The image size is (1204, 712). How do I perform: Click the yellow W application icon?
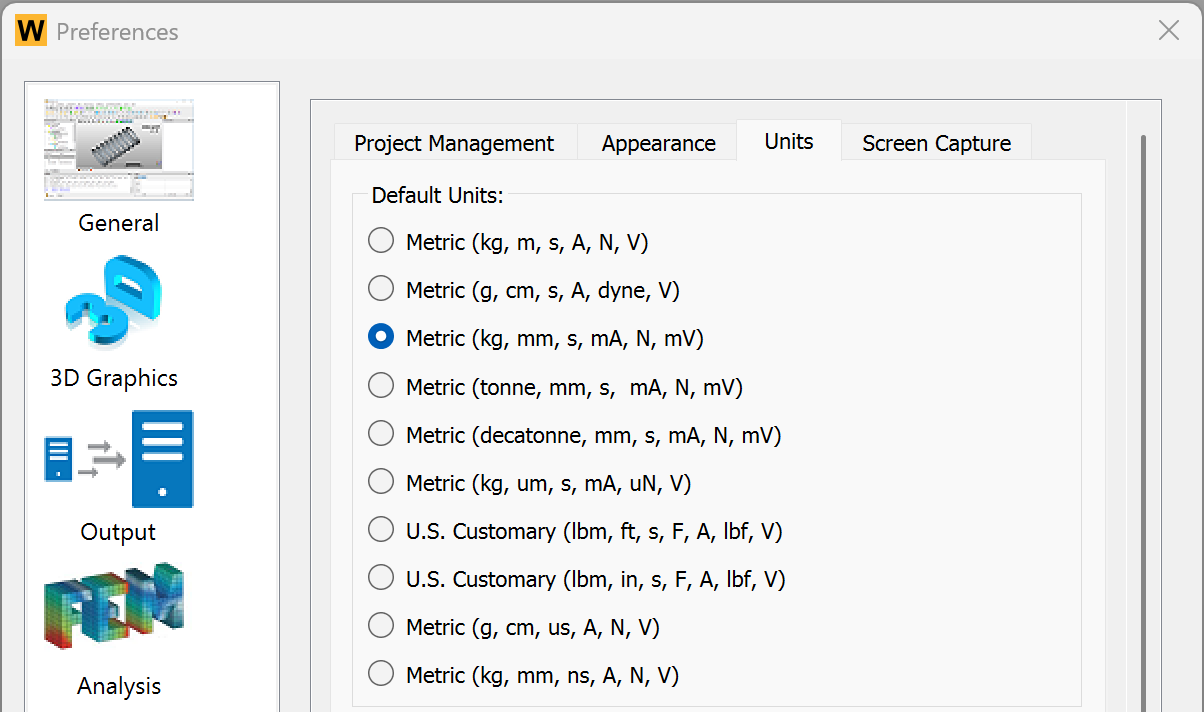tap(31, 31)
